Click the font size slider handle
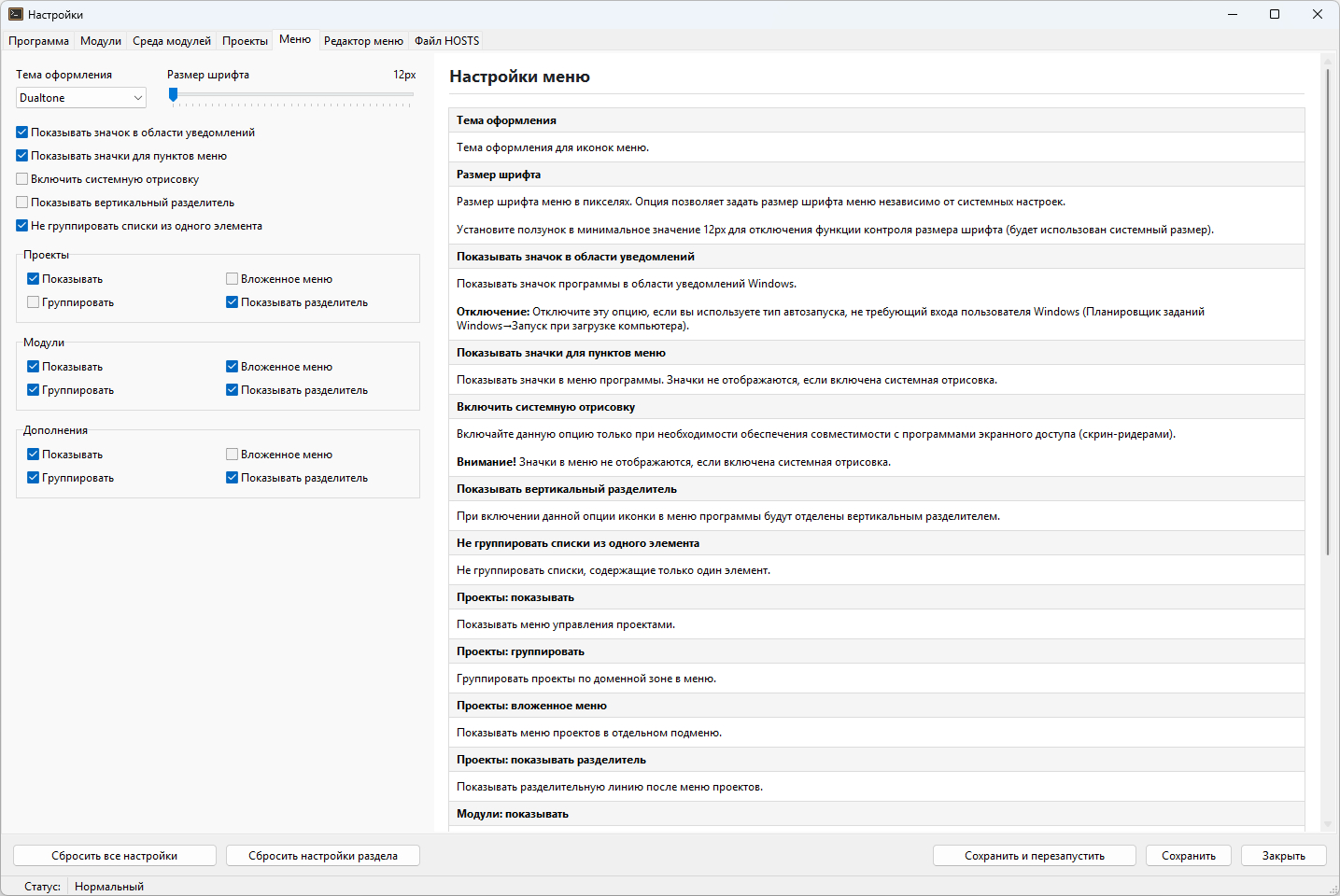This screenshot has height=896, width=1340. pyautogui.click(x=173, y=94)
